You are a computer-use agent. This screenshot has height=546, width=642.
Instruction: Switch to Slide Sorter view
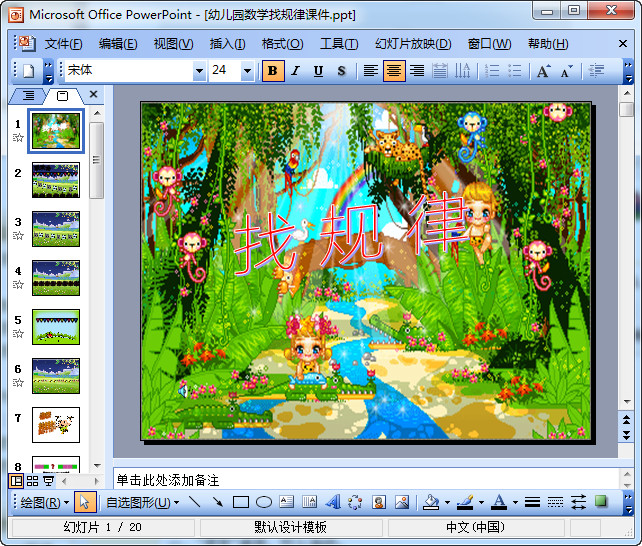point(32,481)
